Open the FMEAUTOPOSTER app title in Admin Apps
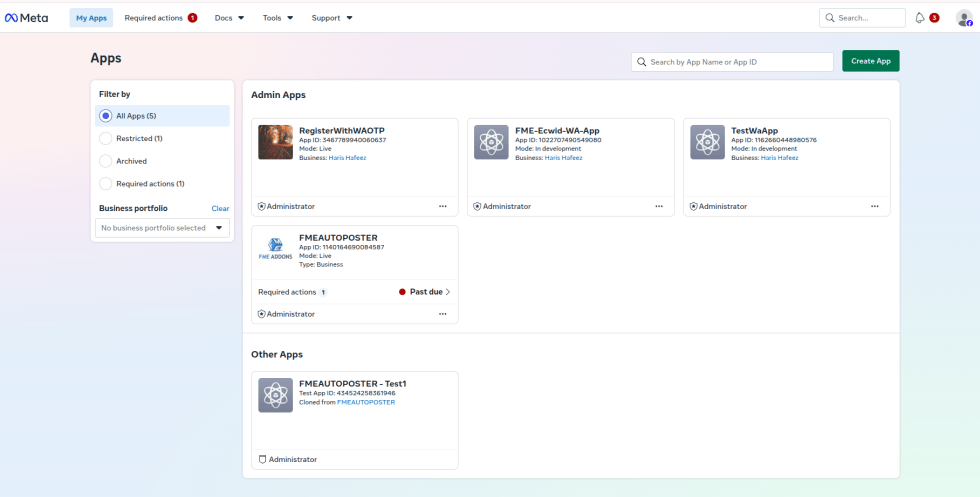Viewport: 980px width, 497px height. (338, 238)
